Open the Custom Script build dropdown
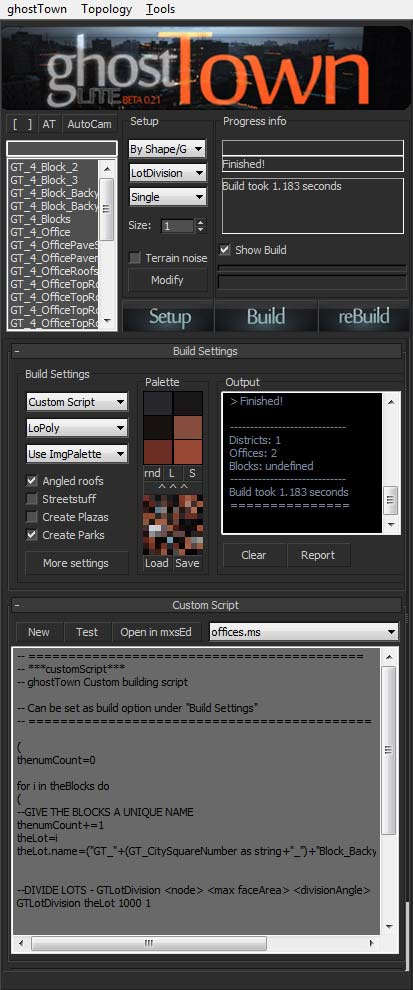Screen dimensions: 413x990 [77, 402]
